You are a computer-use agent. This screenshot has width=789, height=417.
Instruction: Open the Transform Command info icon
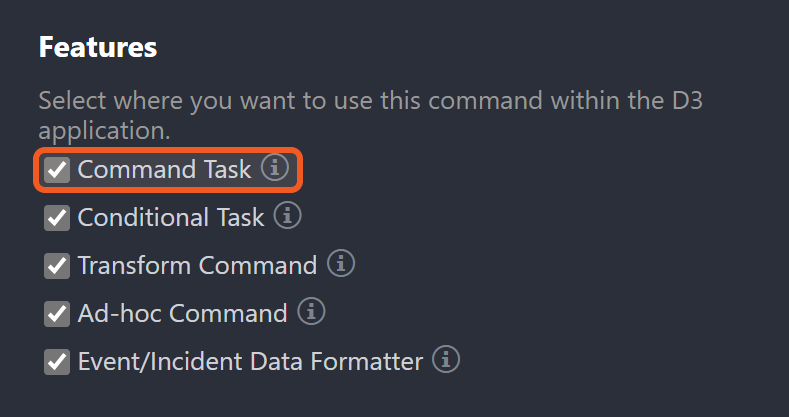coord(341,264)
